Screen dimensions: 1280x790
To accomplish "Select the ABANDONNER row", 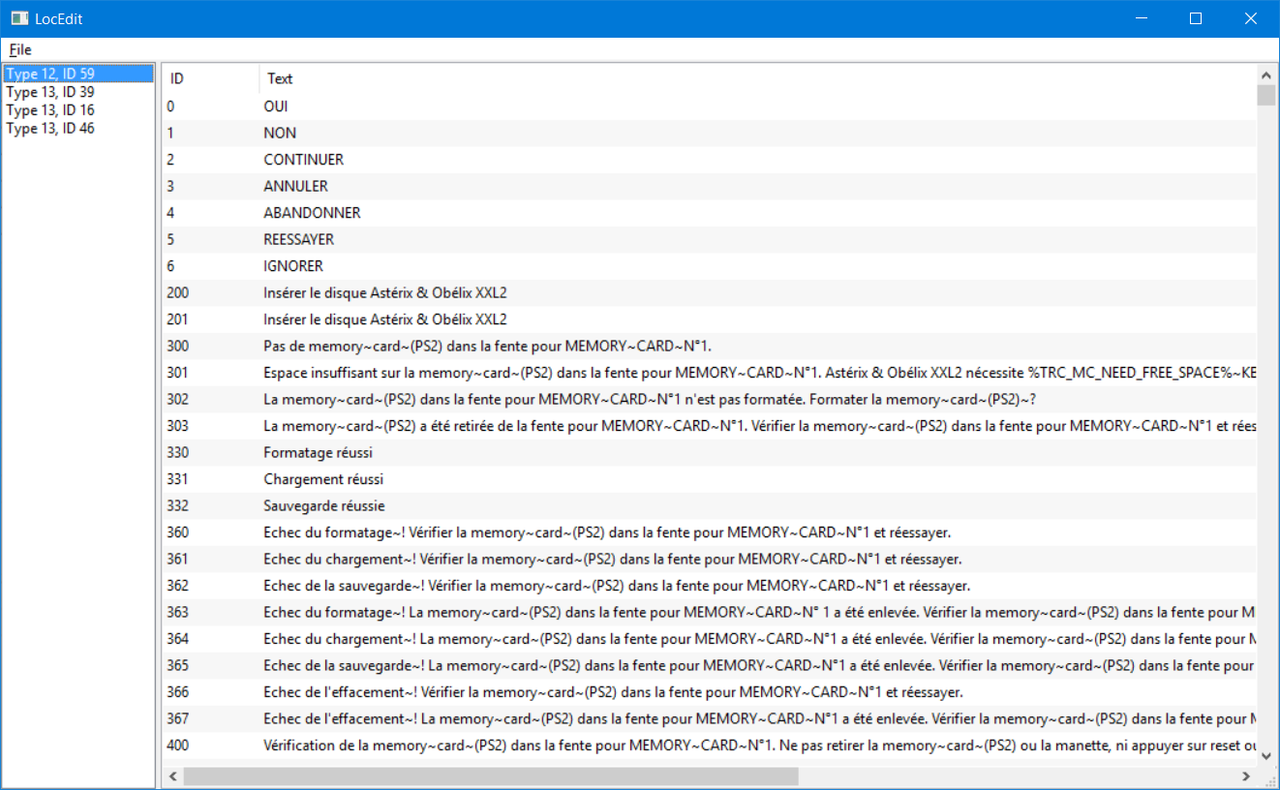I will 709,213.
